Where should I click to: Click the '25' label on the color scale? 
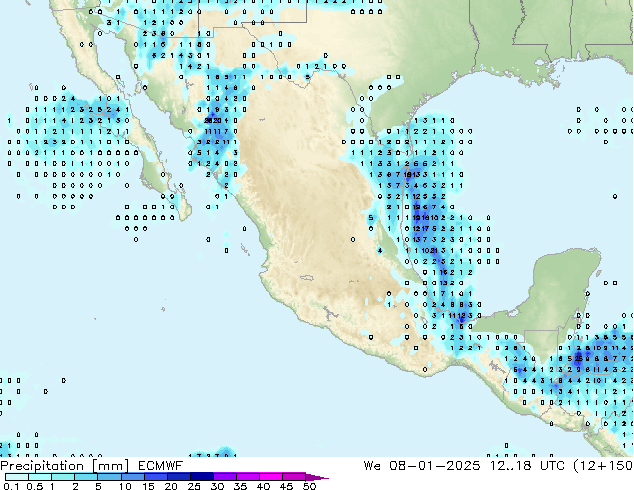194,487
